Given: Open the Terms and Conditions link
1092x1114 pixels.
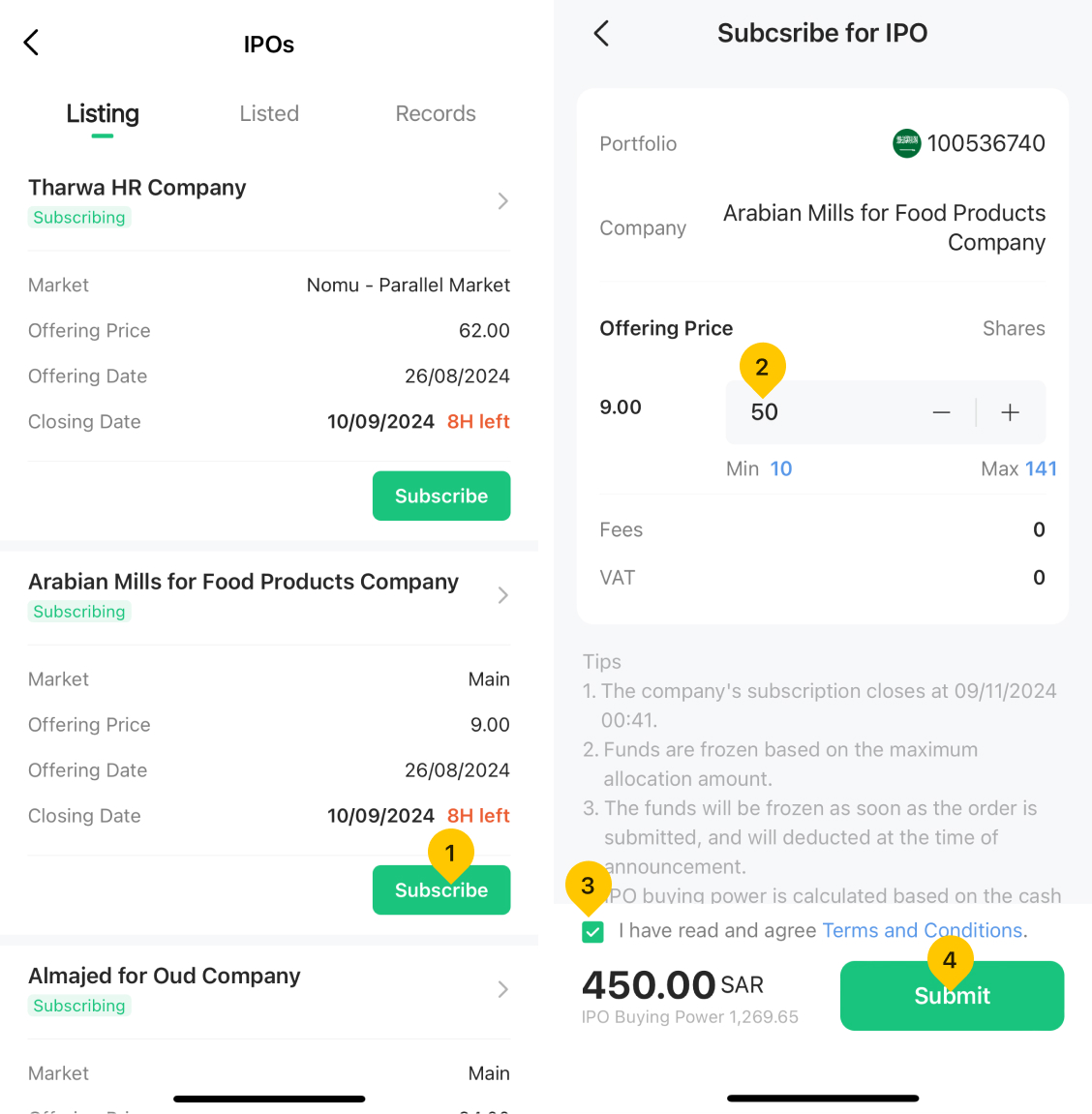Looking at the screenshot, I should (x=922, y=930).
